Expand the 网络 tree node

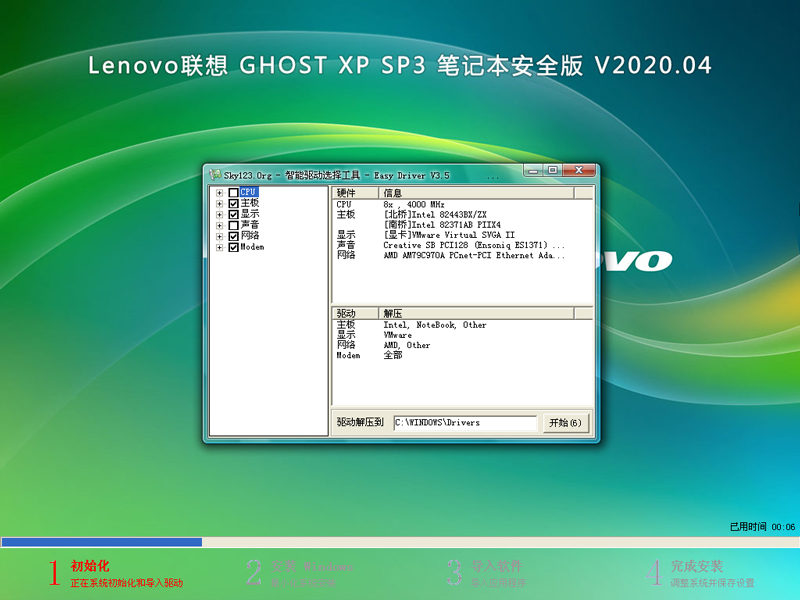(x=219, y=236)
